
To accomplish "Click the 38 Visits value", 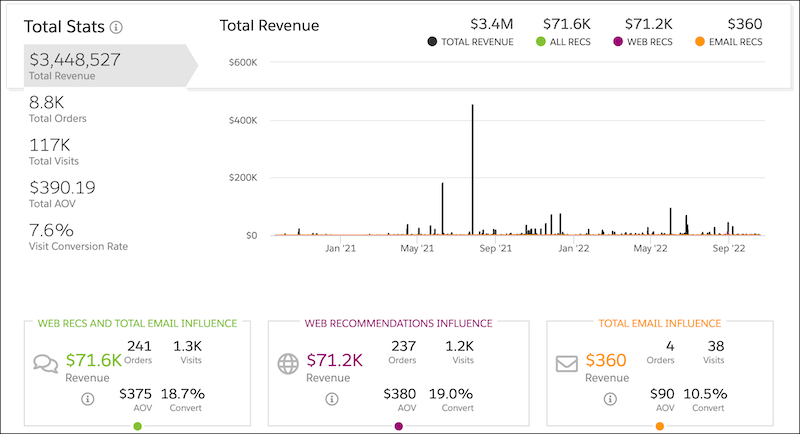I will pyautogui.click(x=716, y=346).
